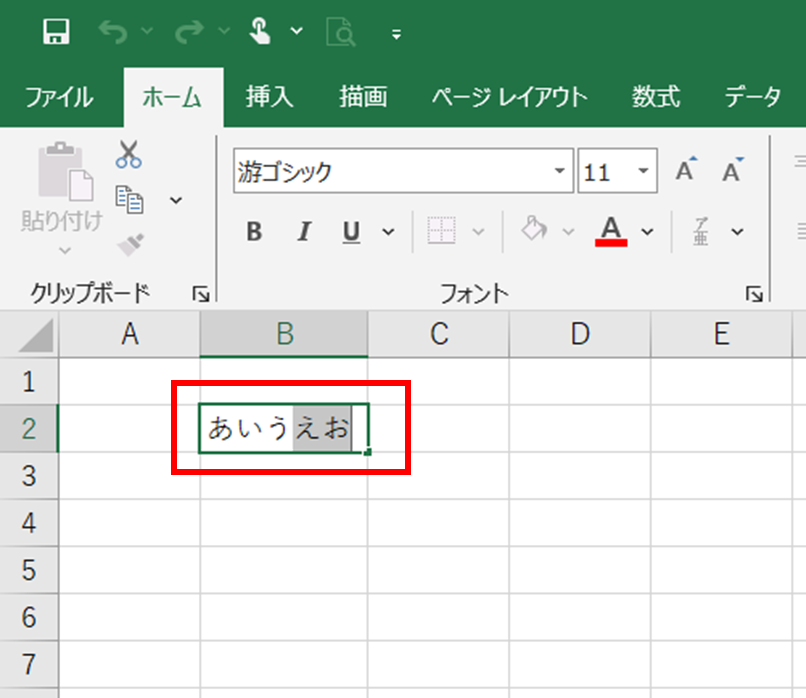Select the Format Painter brush icon
This screenshot has width=806, height=698.
pos(129,243)
